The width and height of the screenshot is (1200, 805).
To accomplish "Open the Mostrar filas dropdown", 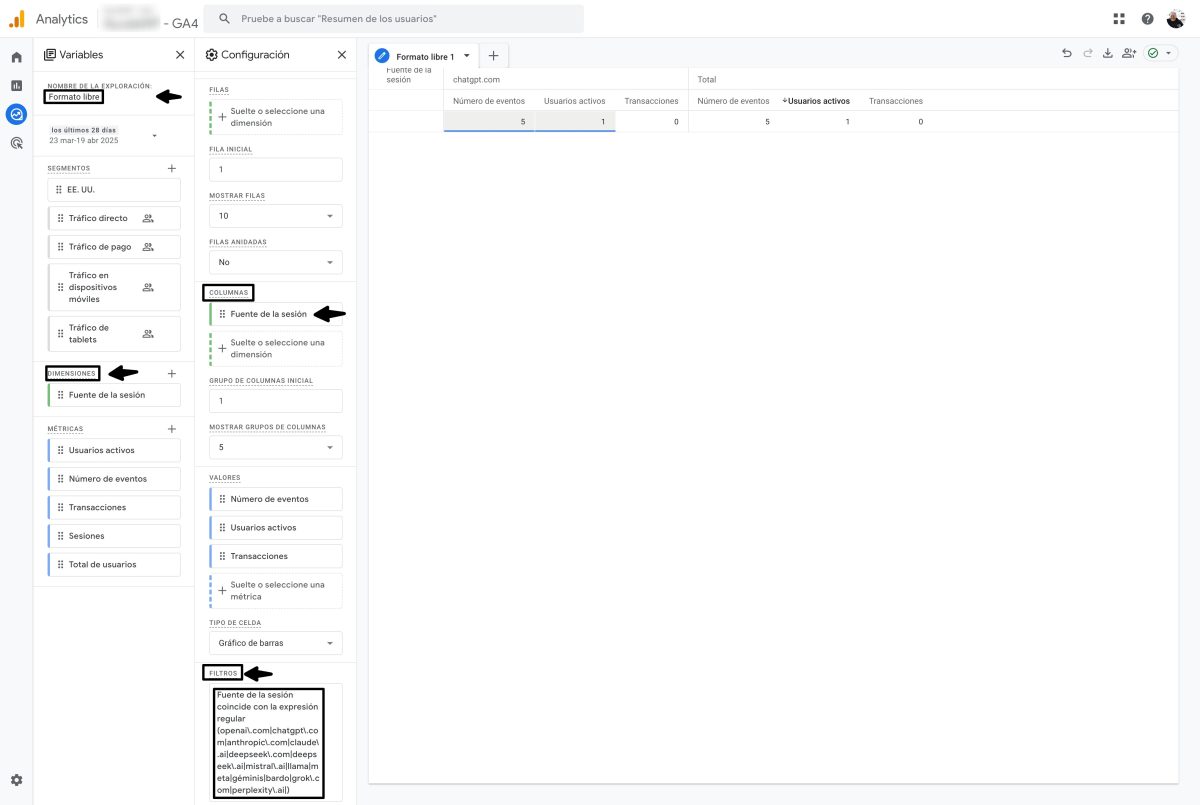I will tap(276, 216).
